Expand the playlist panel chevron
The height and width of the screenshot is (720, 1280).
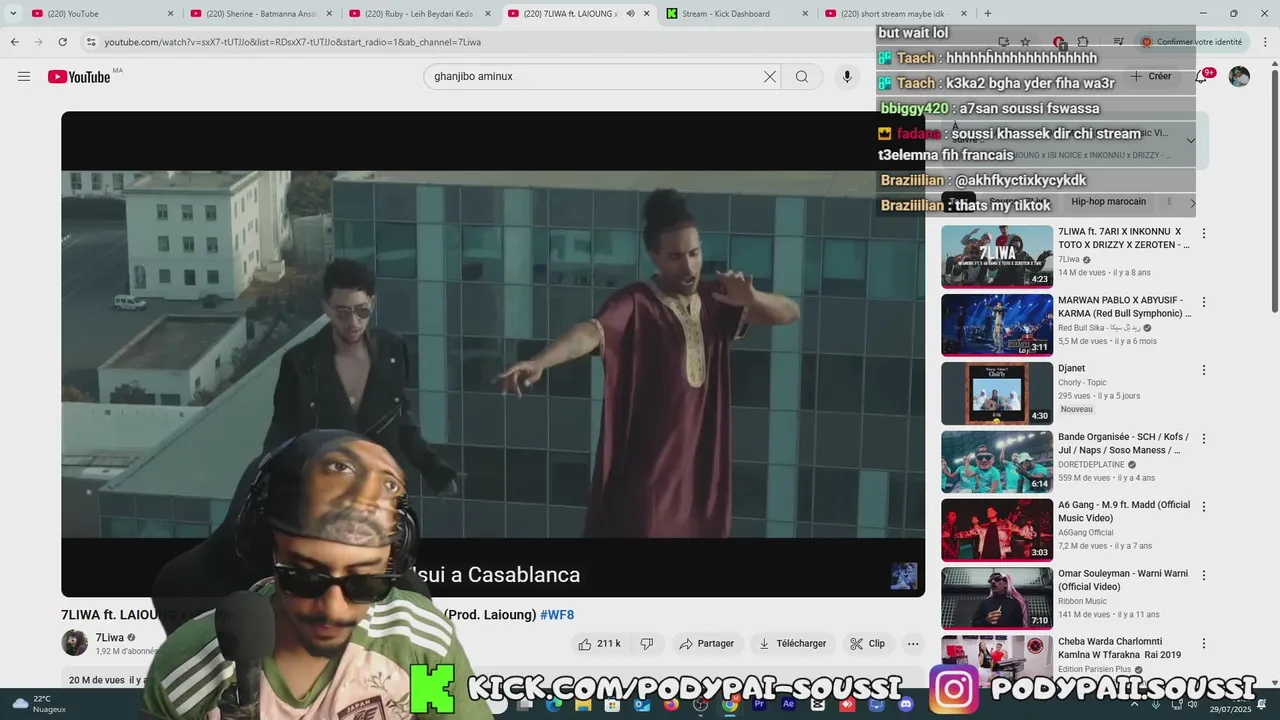pos(1190,140)
